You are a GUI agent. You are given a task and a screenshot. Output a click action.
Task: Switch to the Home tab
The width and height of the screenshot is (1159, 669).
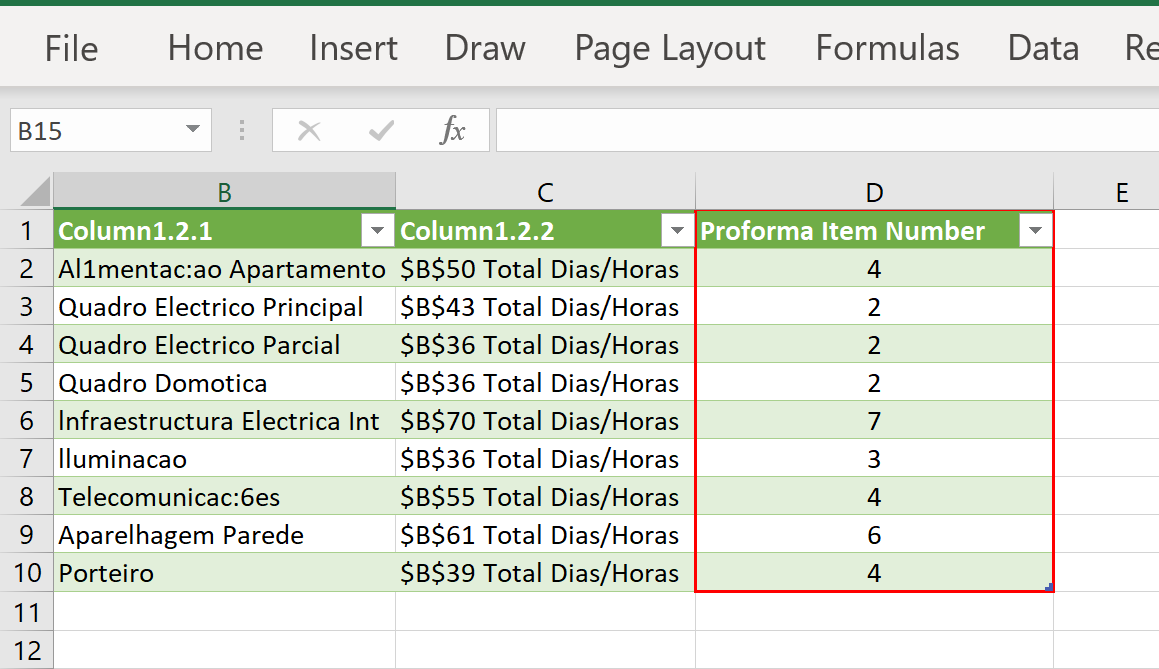pyautogui.click(x=215, y=48)
